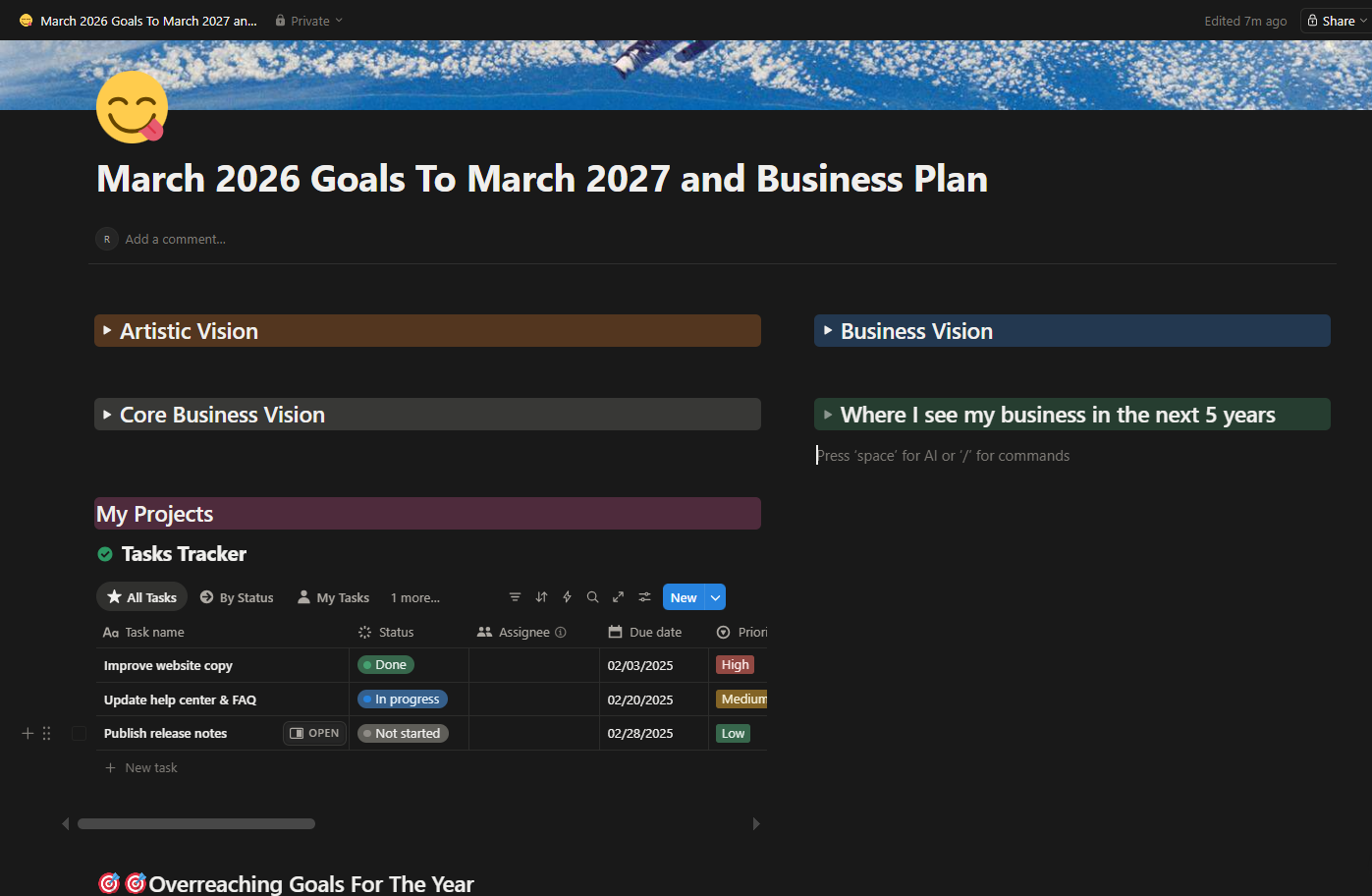Click the Medium priority tag
The width and height of the screenshot is (1372, 896).
(742, 700)
